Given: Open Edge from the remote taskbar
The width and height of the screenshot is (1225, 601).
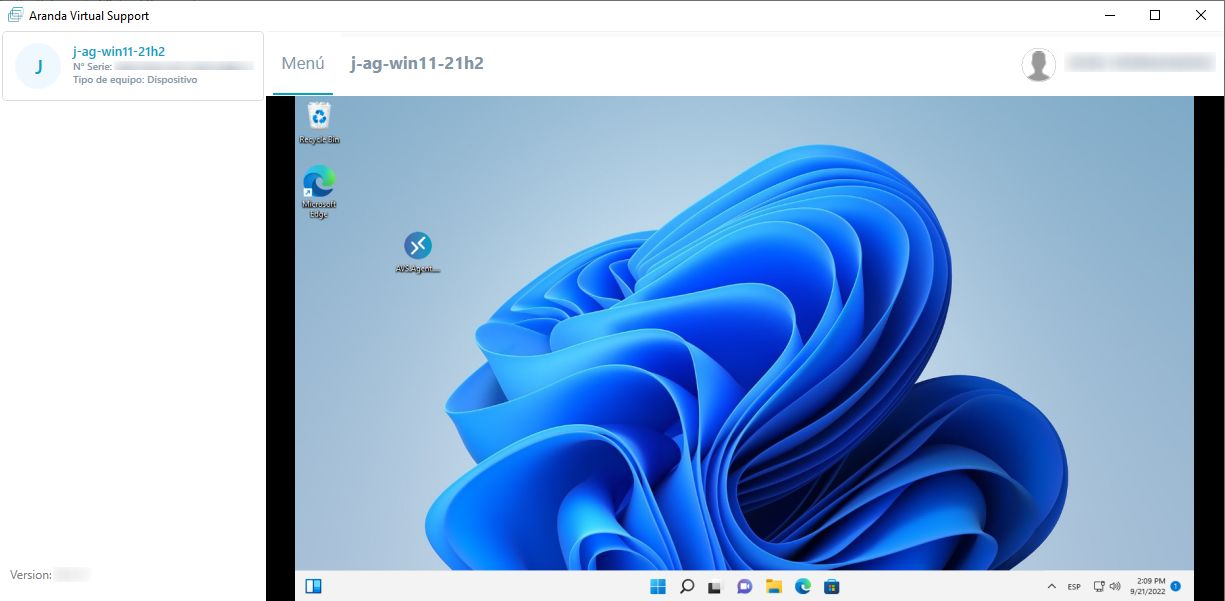Looking at the screenshot, I should click(x=802, y=587).
